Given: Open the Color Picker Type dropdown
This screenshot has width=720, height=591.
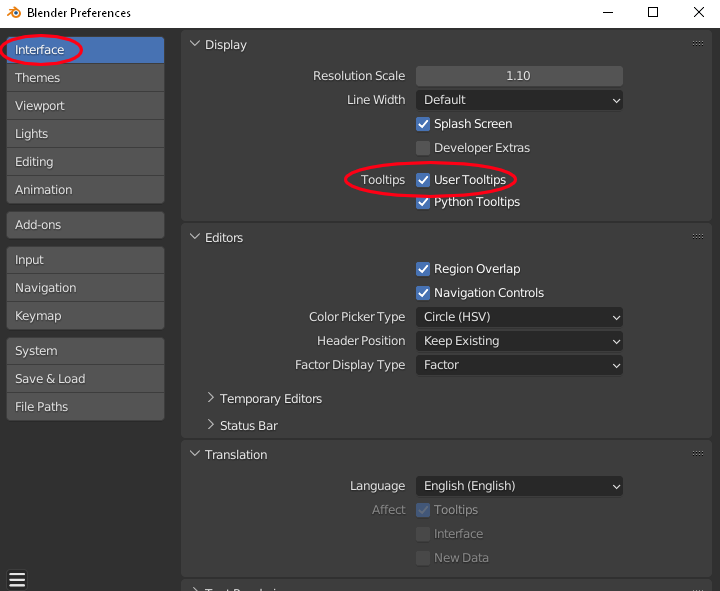Looking at the screenshot, I should pos(519,317).
